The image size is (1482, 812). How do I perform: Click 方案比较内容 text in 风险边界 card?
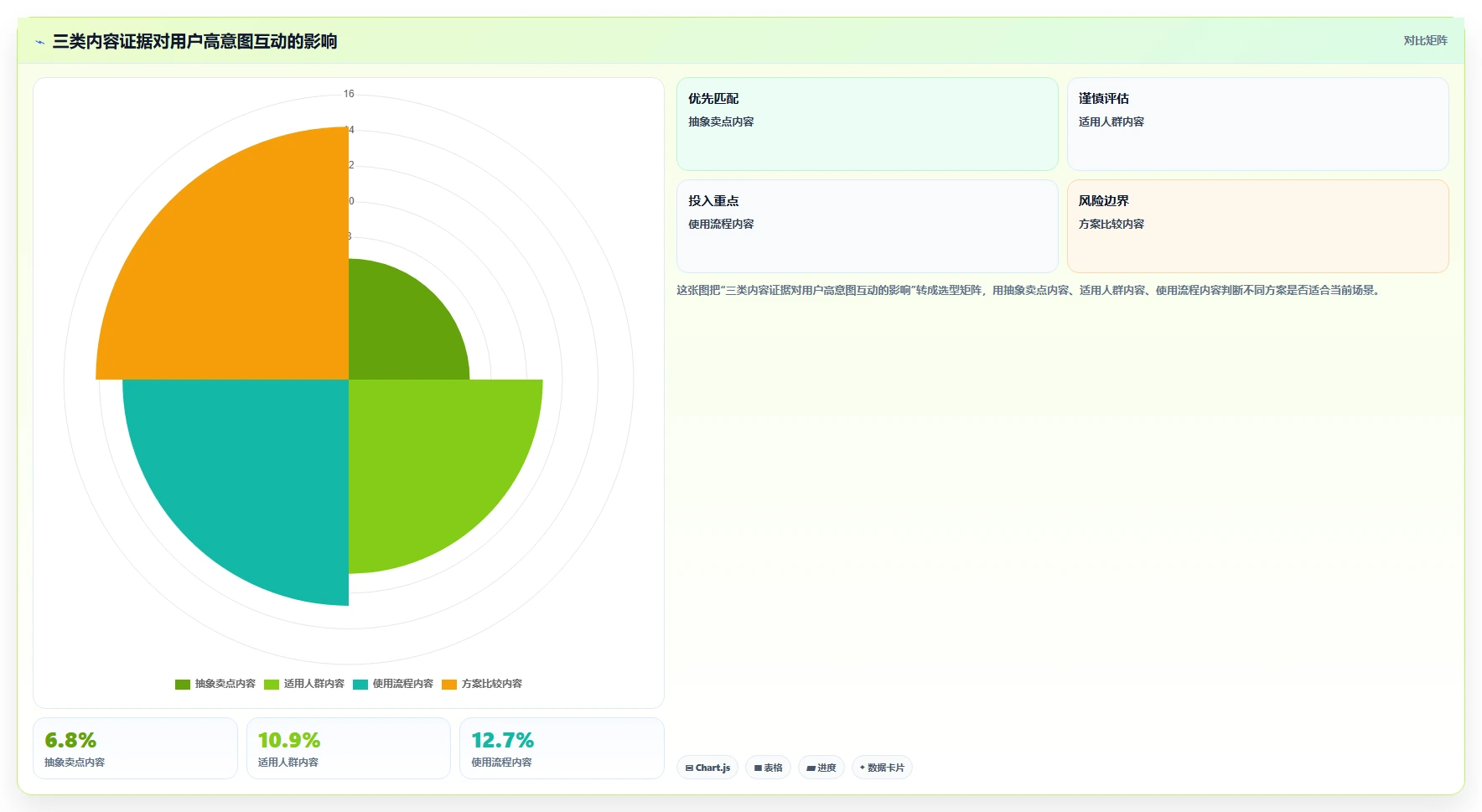(1111, 224)
